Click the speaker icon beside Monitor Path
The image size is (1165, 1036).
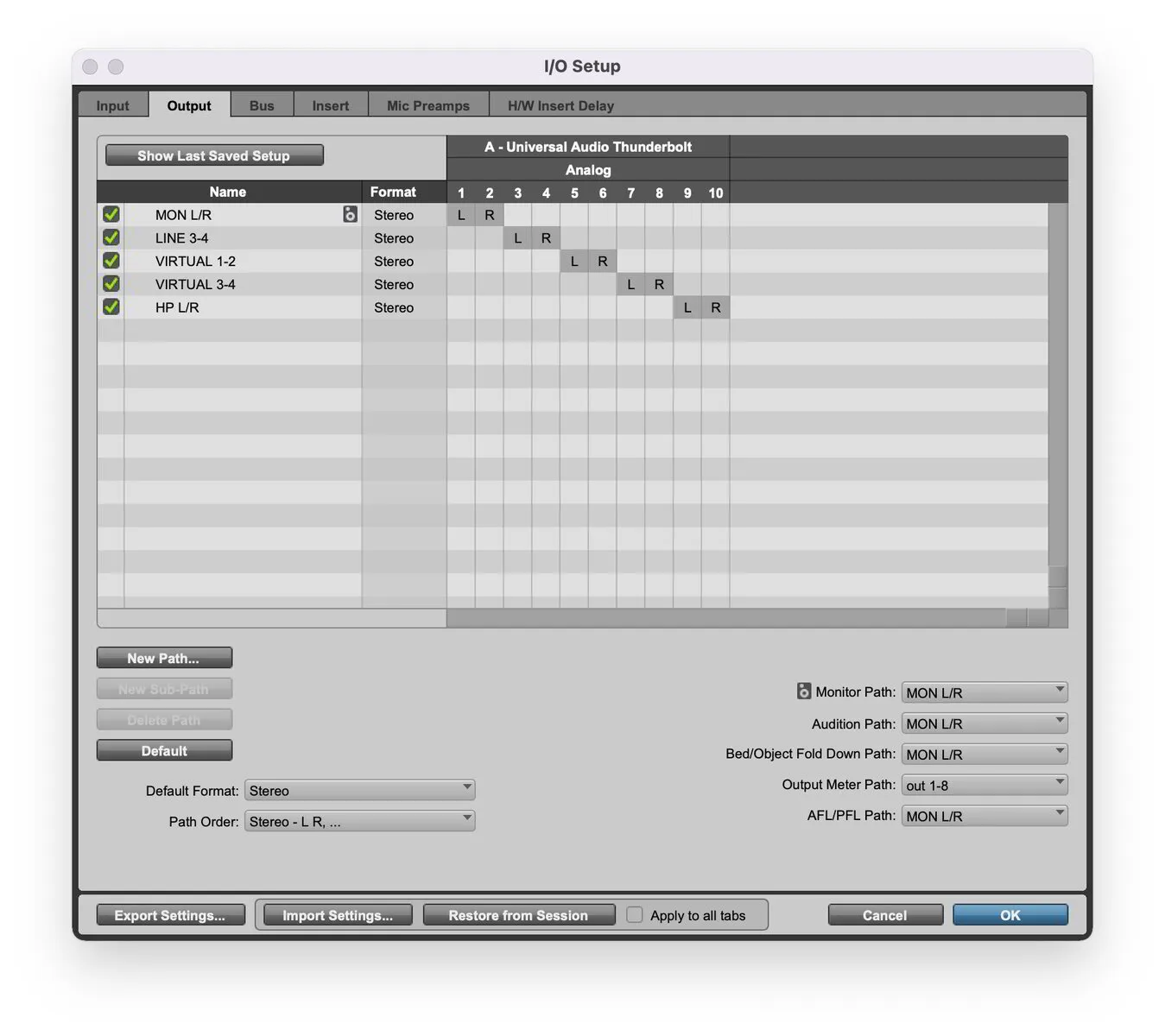tap(803, 691)
